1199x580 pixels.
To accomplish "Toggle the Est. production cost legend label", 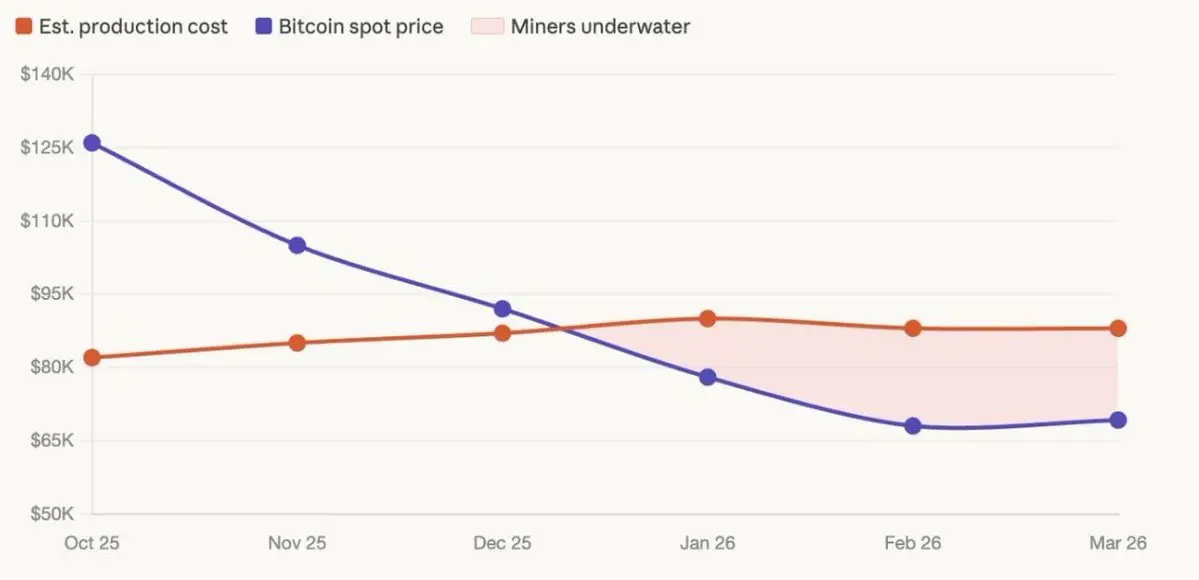I will (x=132, y=27).
